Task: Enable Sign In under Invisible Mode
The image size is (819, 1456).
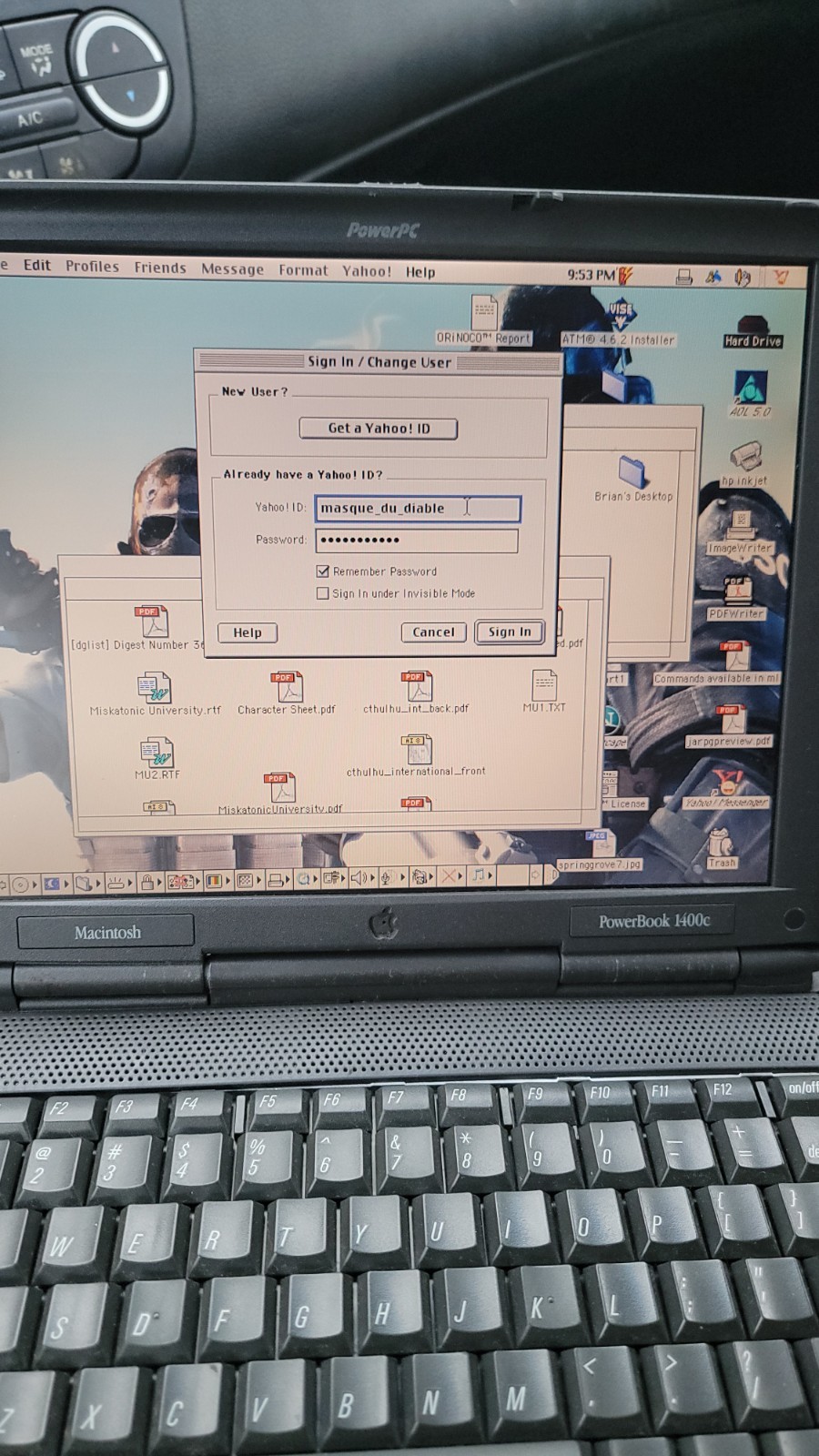Action: 322,593
